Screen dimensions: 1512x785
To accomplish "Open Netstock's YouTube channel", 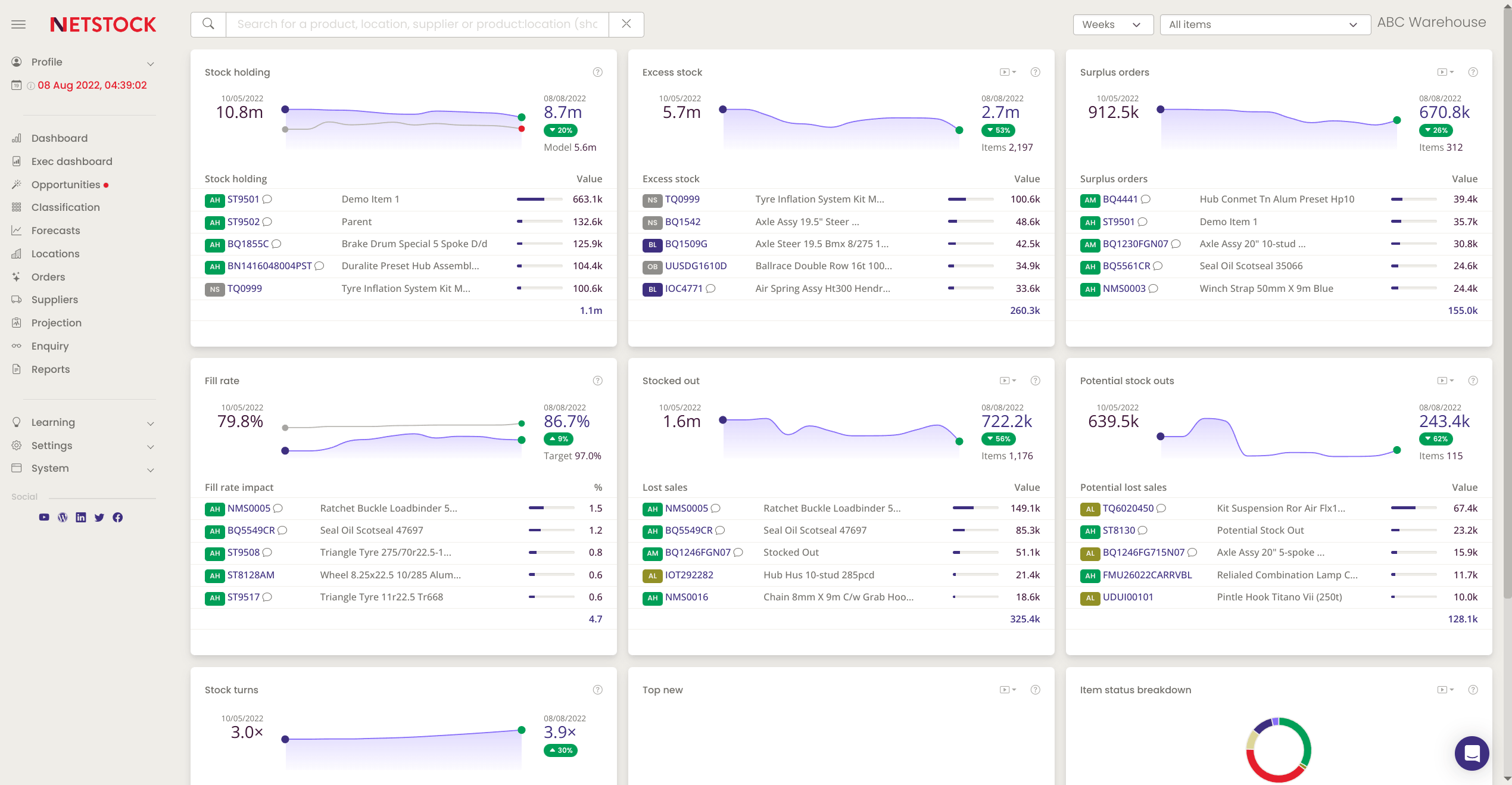I will [x=43, y=518].
